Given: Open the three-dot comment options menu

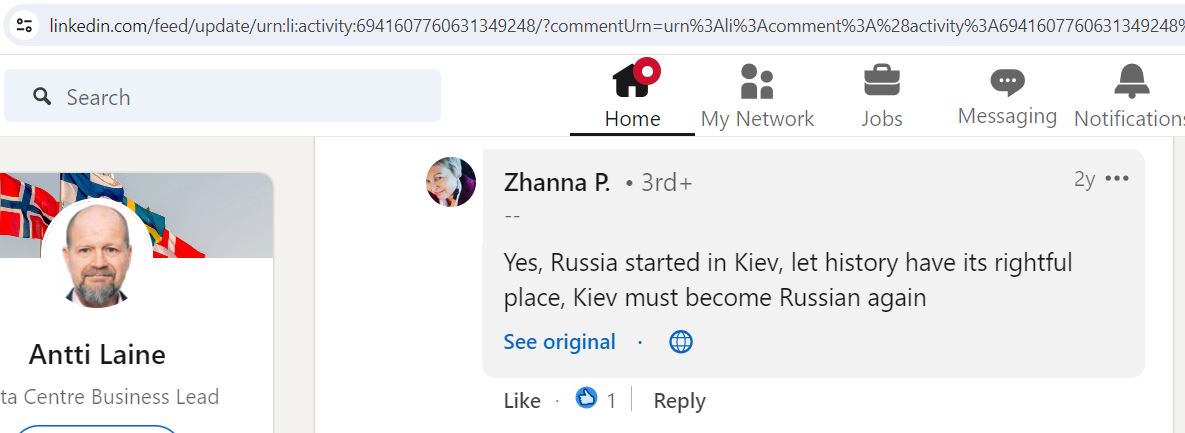Looking at the screenshot, I should click(x=1116, y=178).
